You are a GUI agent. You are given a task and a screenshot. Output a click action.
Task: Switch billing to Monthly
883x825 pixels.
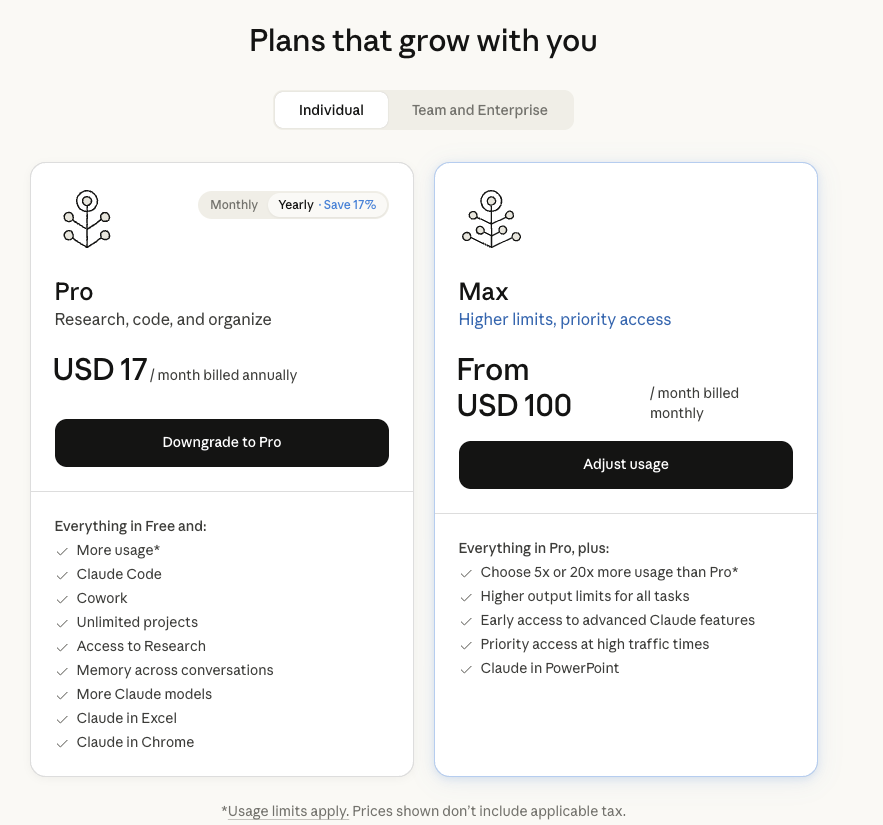click(234, 205)
